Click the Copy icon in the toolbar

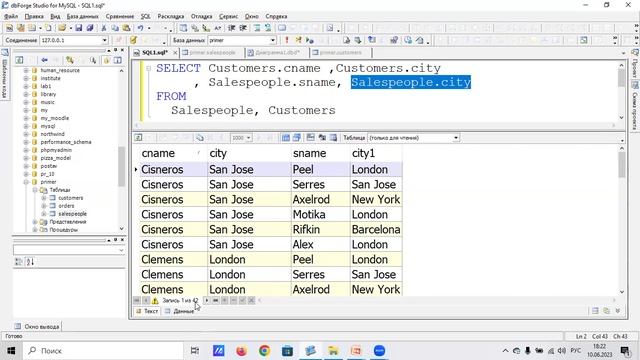click(x=115, y=28)
